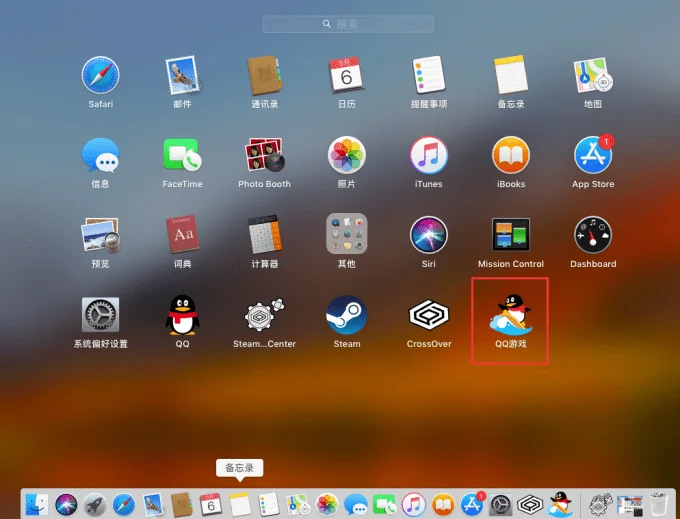This screenshot has height=519, width=680.
Task: Open the Steam app icon
Action: [x=347, y=314]
